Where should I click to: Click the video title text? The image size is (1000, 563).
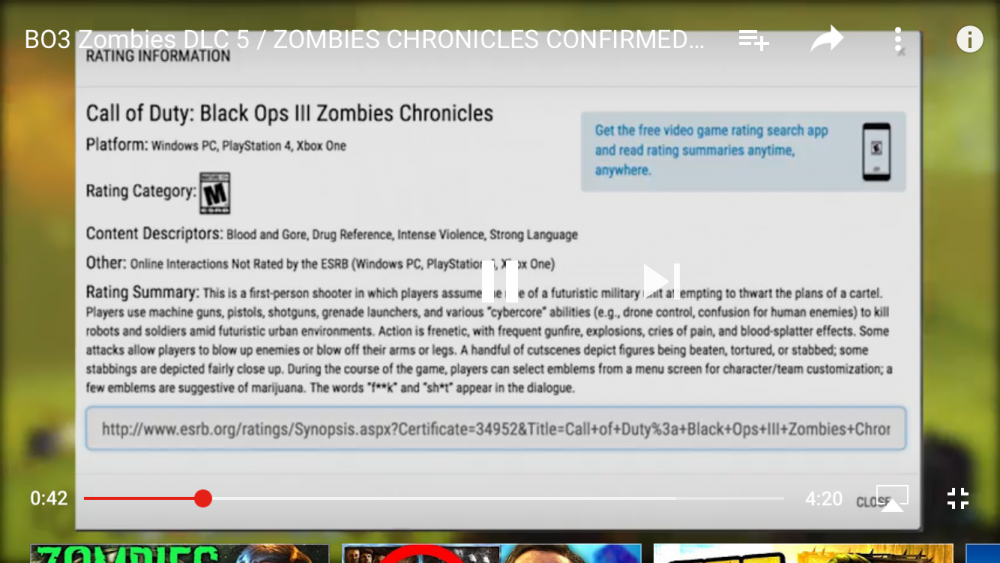click(364, 40)
